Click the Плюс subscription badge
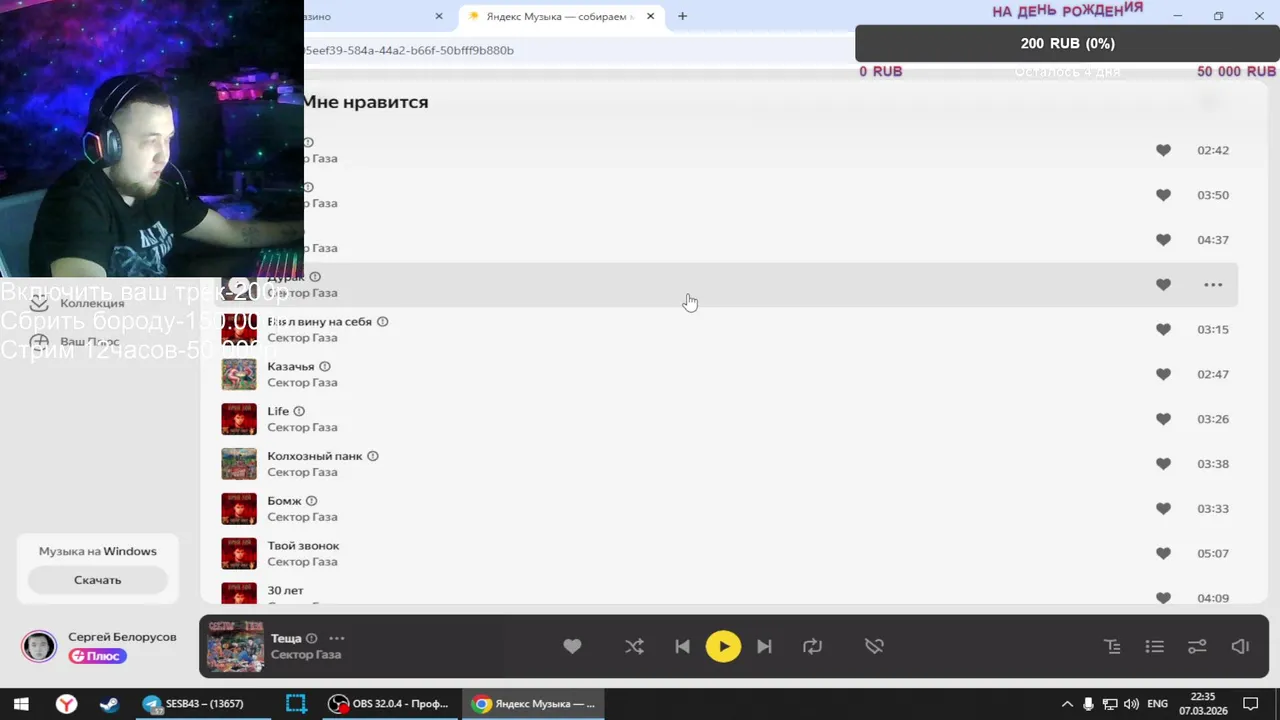The height and width of the screenshot is (720, 1280). click(97, 656)
